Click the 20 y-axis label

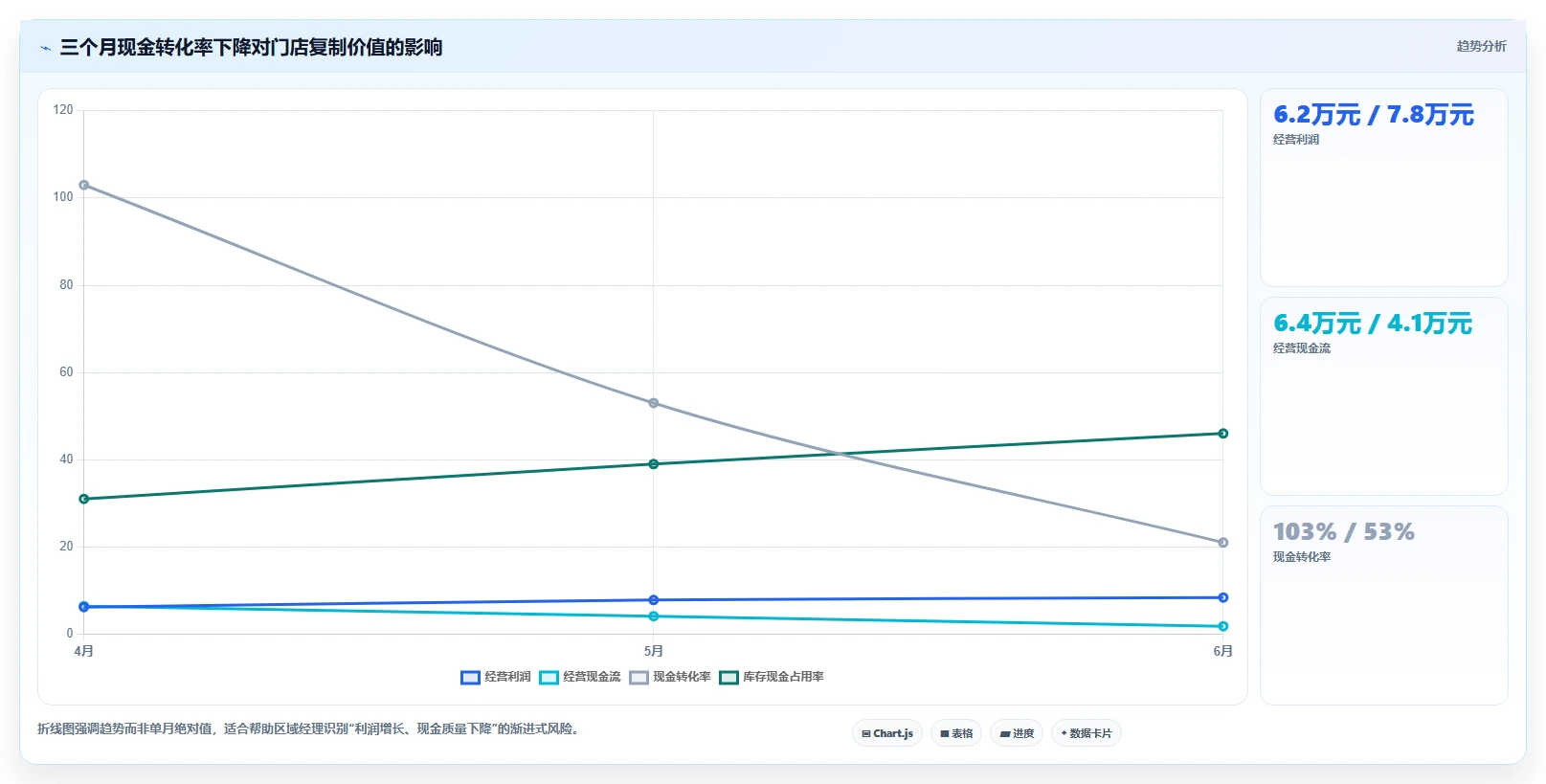(x=66, y=547)
